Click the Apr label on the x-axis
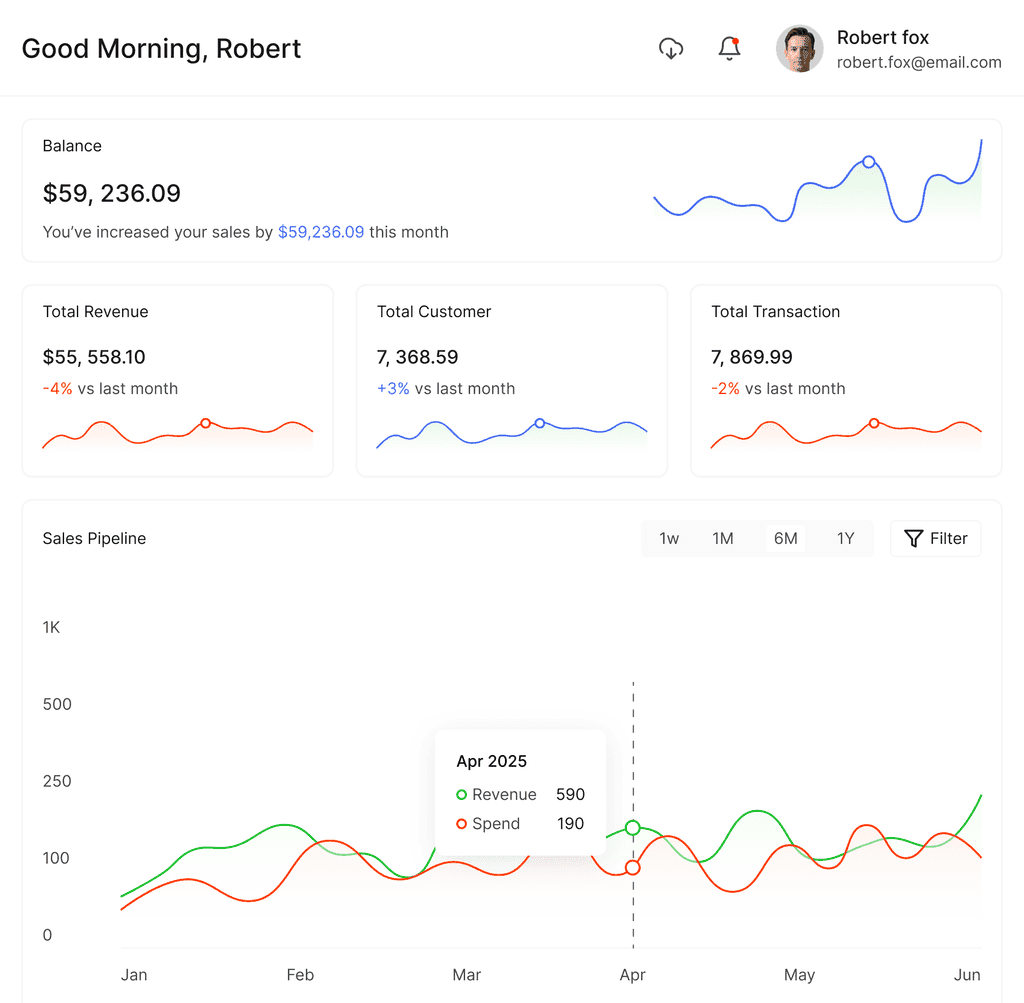Viewport: 1024px width, 1003px height. pos(632,976)
